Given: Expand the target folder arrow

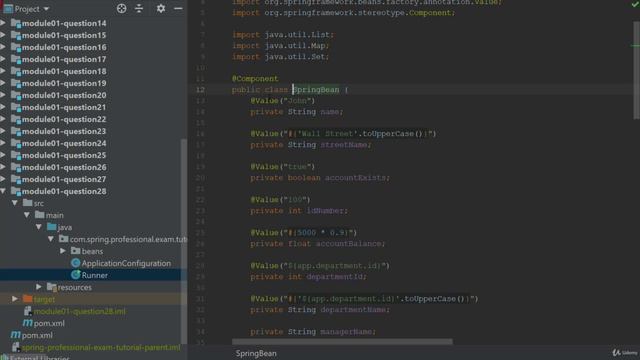Looking at the screenshot, I should [x=15, y=299].
